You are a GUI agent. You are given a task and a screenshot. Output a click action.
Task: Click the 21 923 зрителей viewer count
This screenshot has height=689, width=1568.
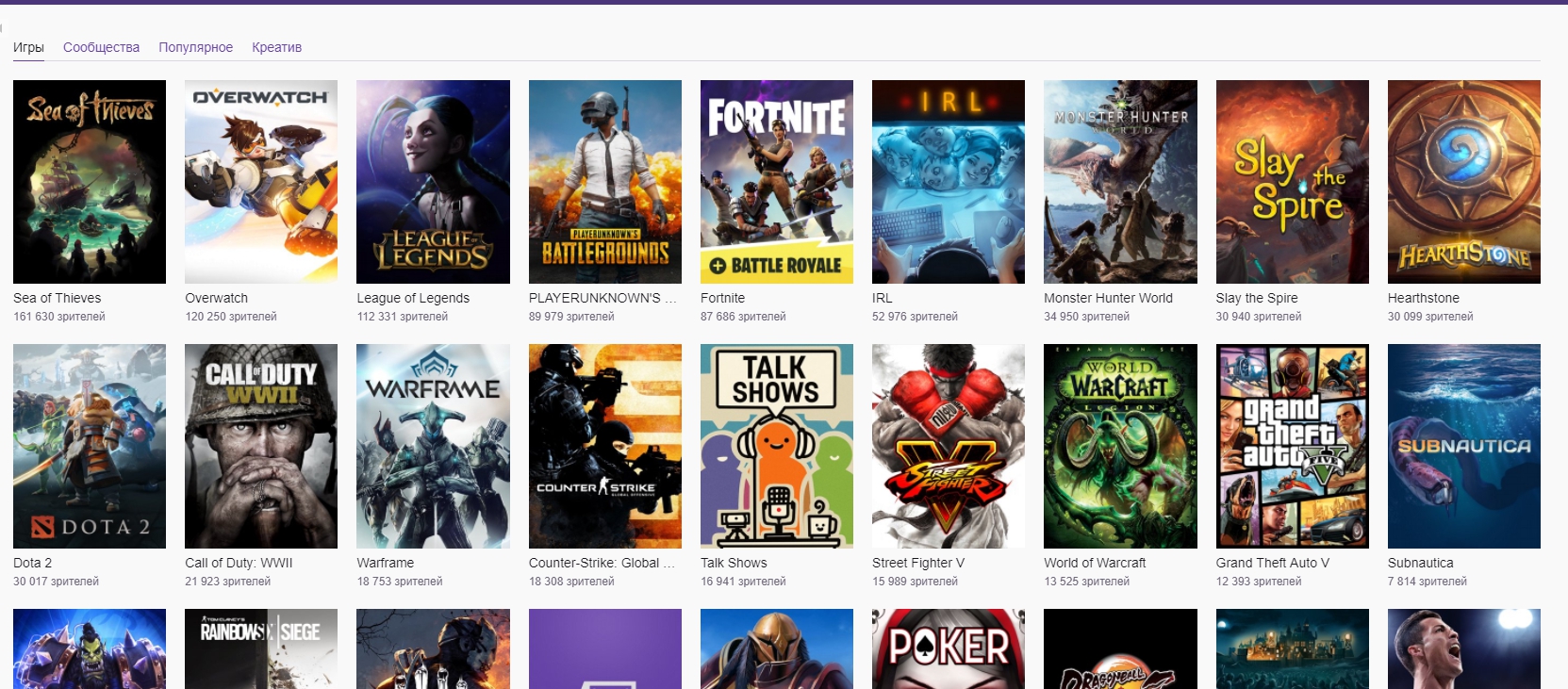(x=227, y=582)
